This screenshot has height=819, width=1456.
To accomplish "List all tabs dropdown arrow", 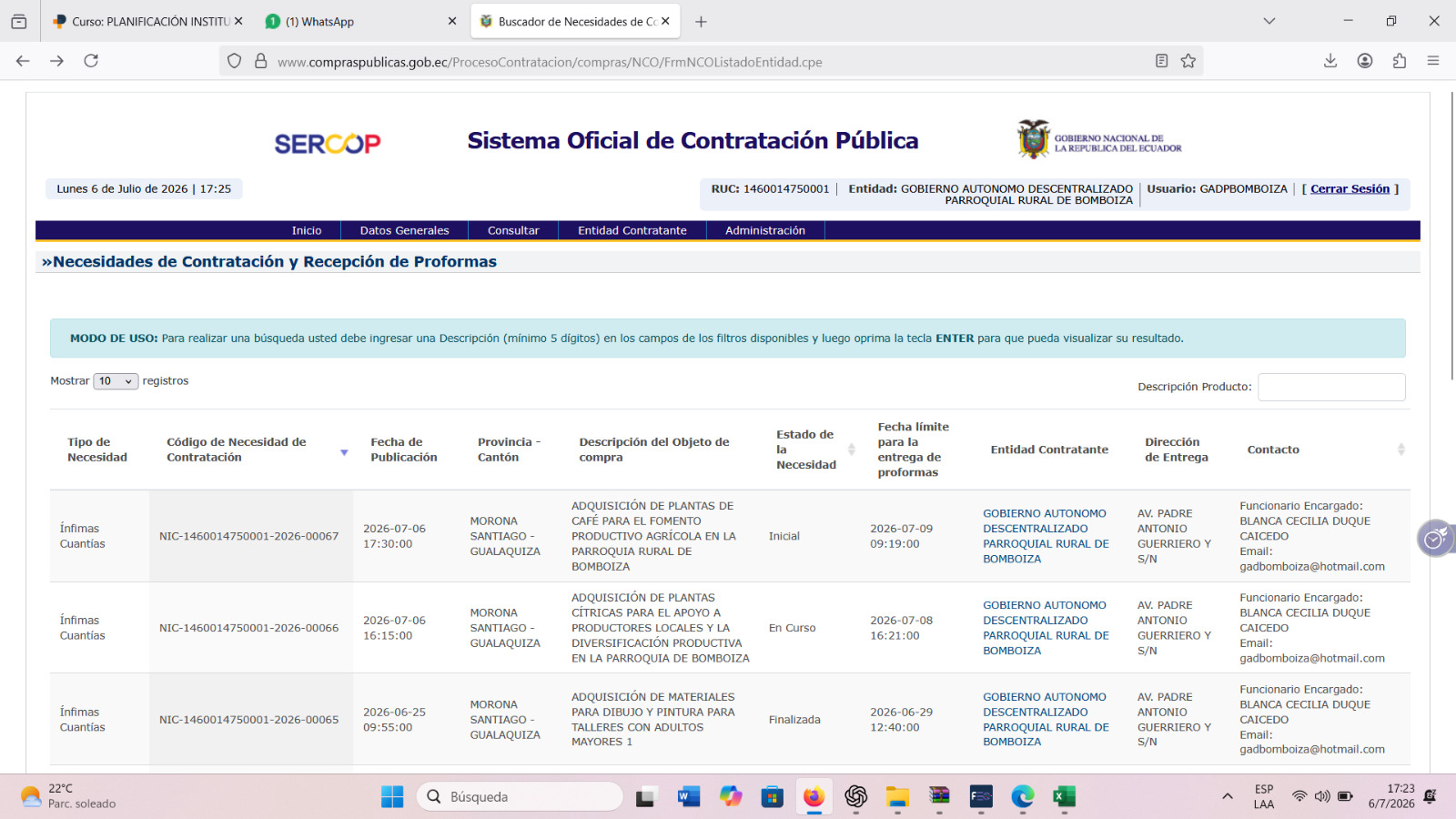I will tap(1269, 21).
